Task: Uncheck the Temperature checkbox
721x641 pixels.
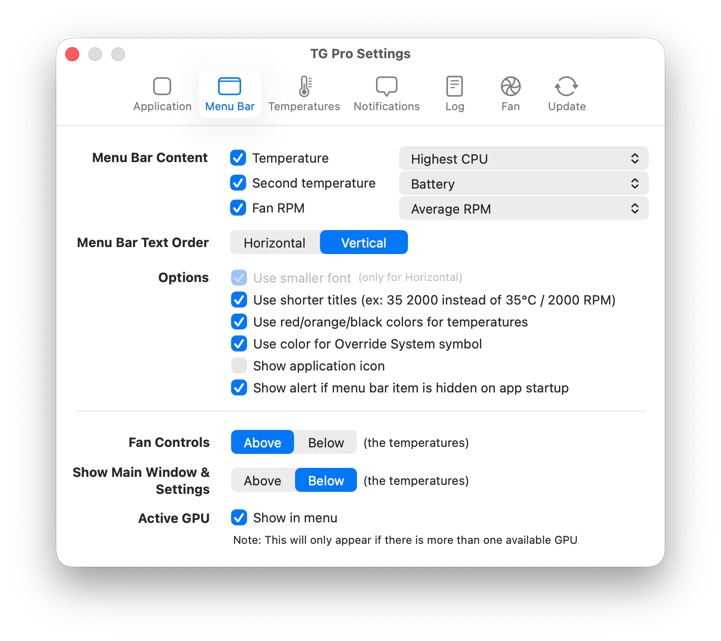Action: tap(238, 158)
